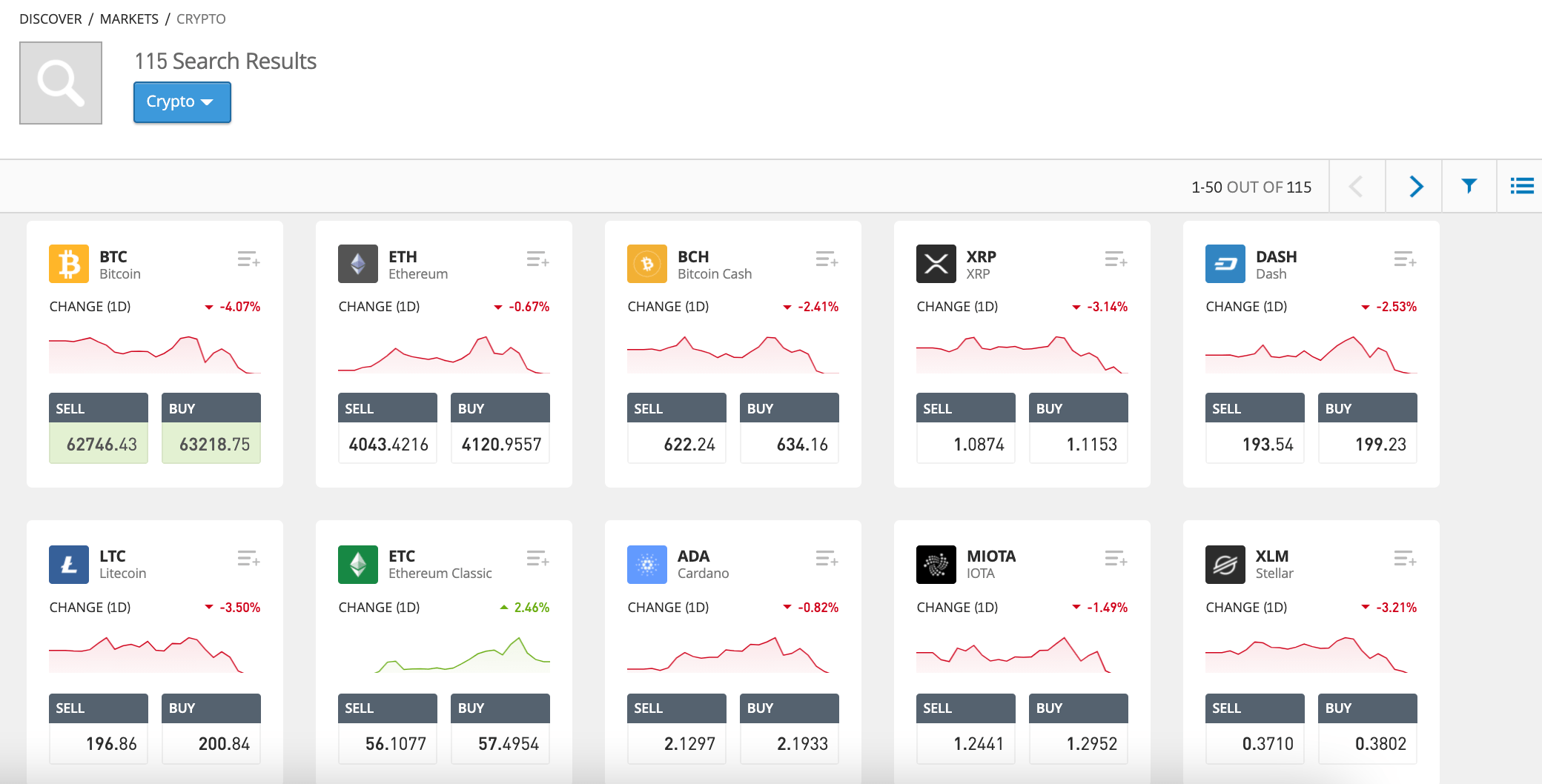Open the filter funnel icon
This screenshot has height=784, width=1542.
click(1469, 186)
